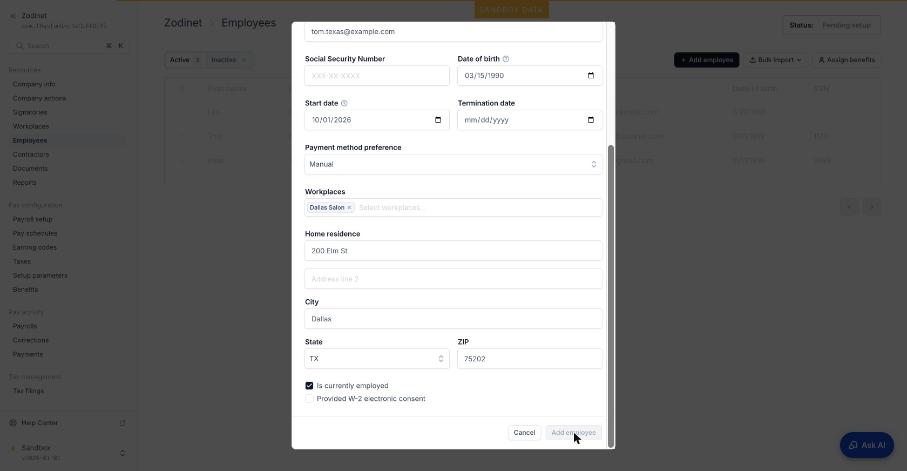Click the Ask AI chat button
This screenshot has height=471, width=907.
point(867,445)
